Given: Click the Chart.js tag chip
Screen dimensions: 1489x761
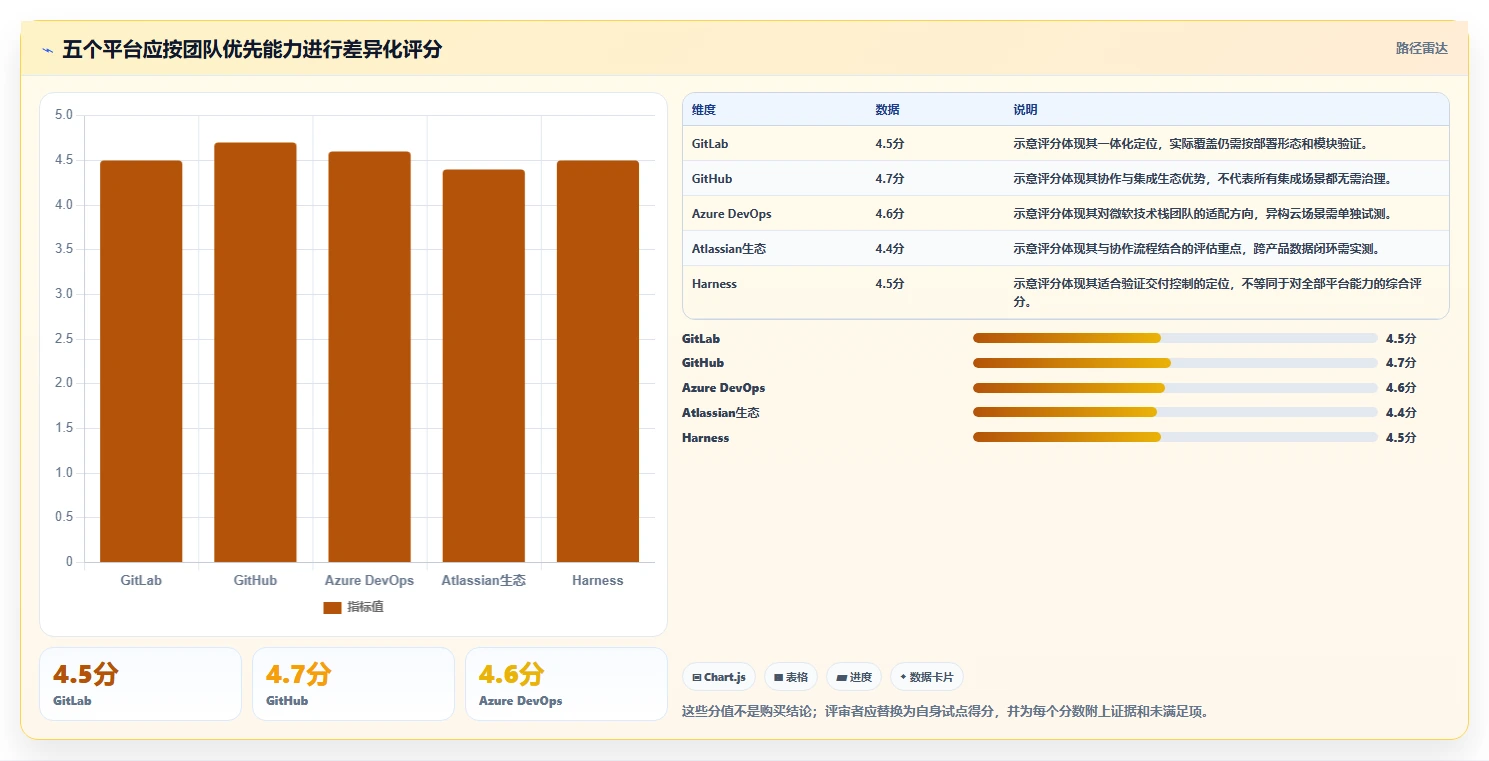Looking at the screenshot, I should pyautogui.click(x=719, y=677).
